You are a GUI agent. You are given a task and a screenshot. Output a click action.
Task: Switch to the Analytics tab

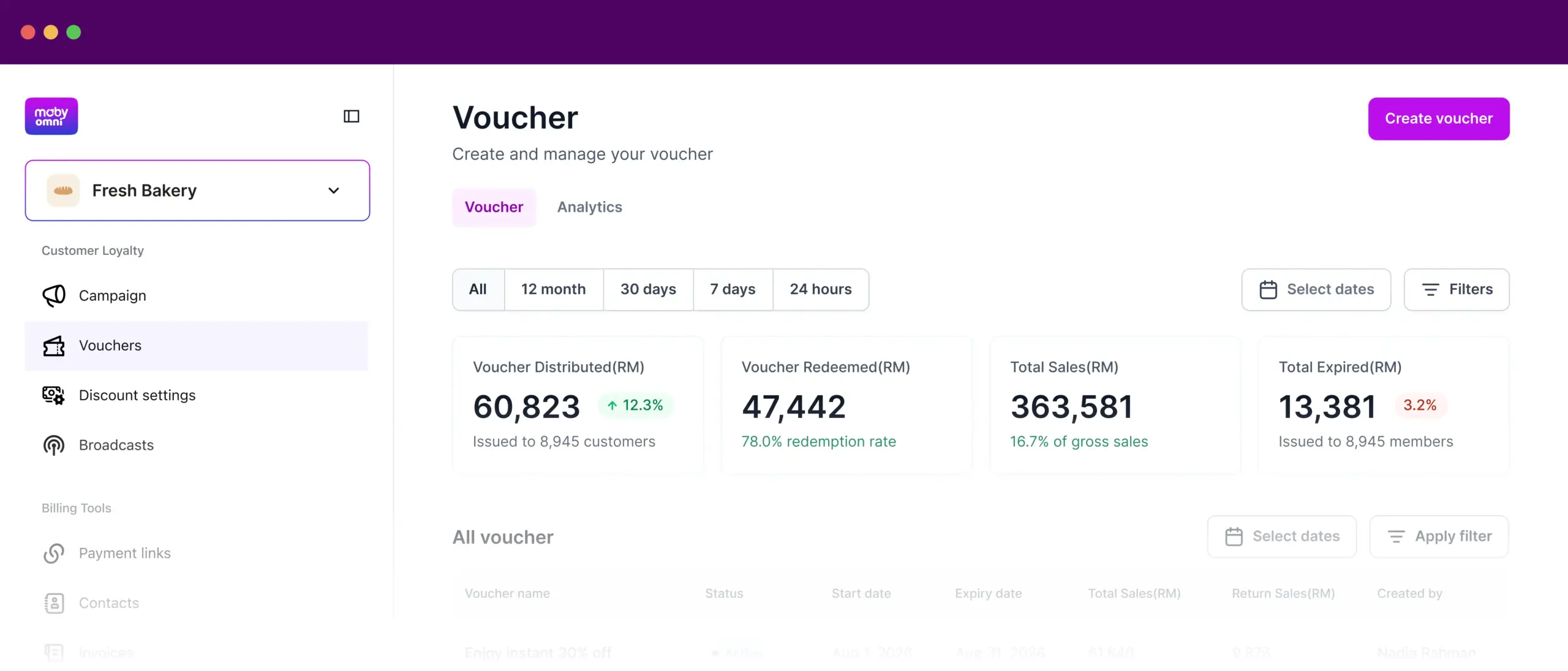click(x=589, y=207)
